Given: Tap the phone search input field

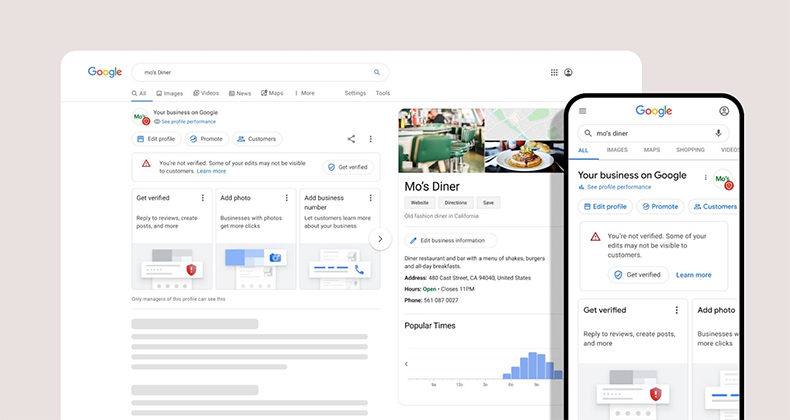Looking at the screenshot, I should 653,133.
